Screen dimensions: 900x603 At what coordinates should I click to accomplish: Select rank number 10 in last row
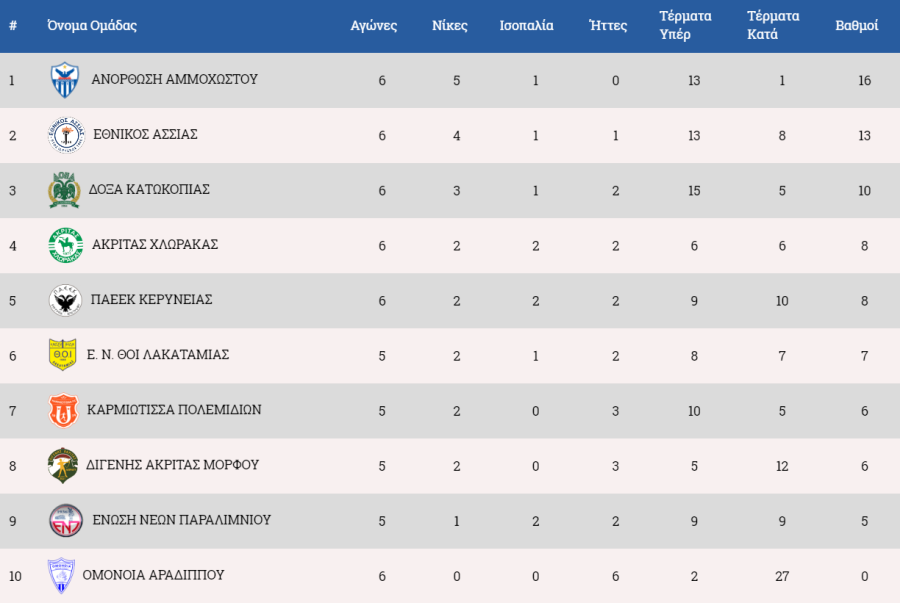[x=15, y=576]
